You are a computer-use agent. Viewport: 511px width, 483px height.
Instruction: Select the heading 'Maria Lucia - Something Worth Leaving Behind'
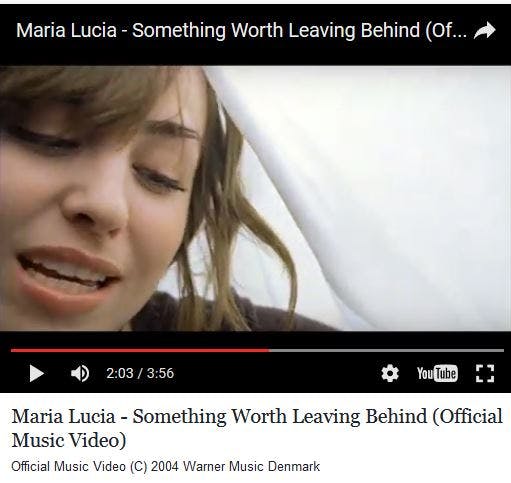tap(219, 416)
